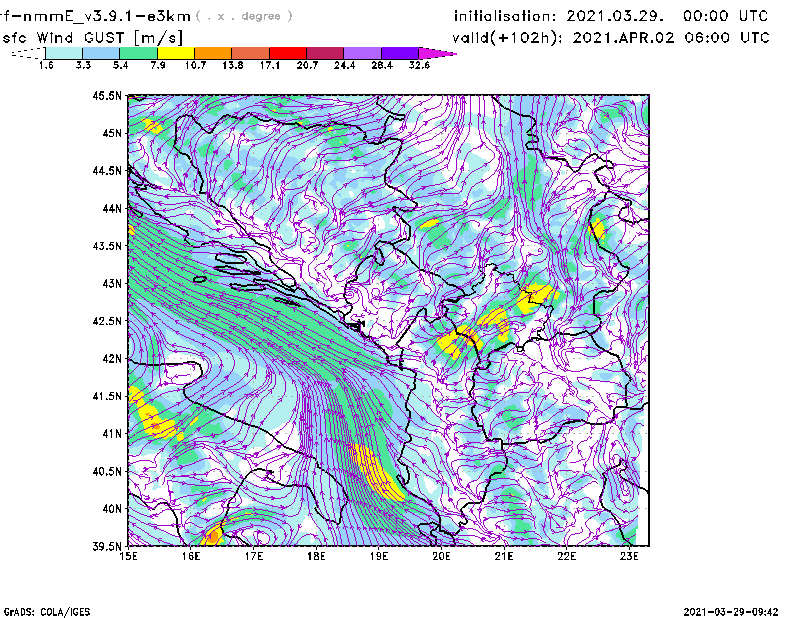This screenshot has width=800, height=618.
Task: Click the legend value 28.4
Action: (x=382, y=65)
